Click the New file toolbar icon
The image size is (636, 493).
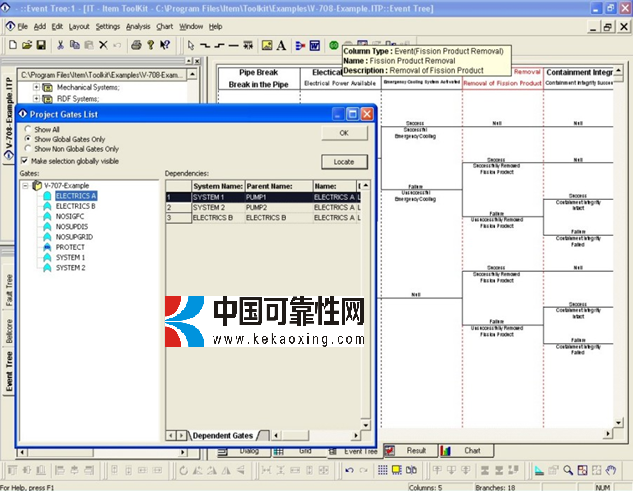[x=13, y=45]
